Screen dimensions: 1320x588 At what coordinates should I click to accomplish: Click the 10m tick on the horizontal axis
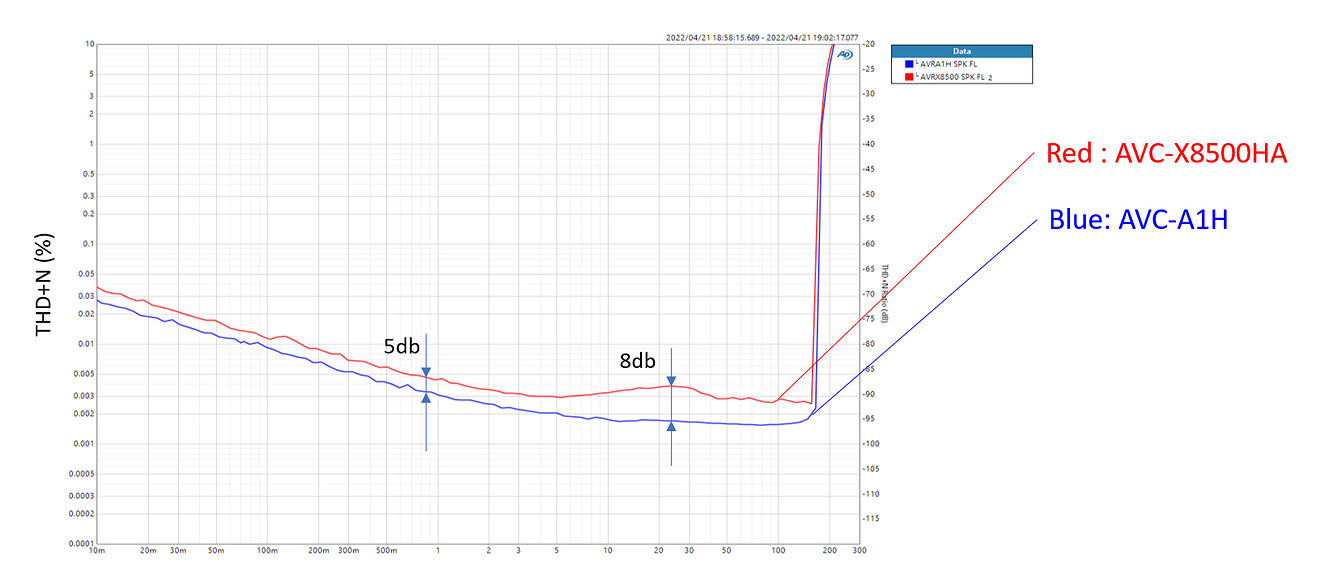tap(97, 552)
